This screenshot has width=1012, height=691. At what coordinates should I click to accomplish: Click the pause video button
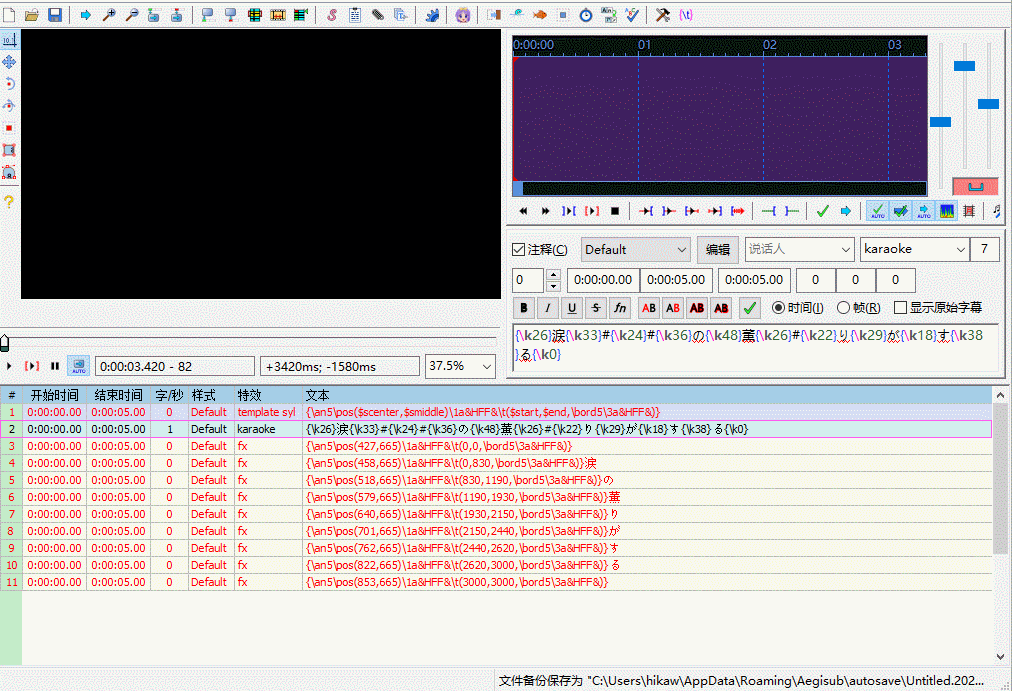tap(55, 367)
